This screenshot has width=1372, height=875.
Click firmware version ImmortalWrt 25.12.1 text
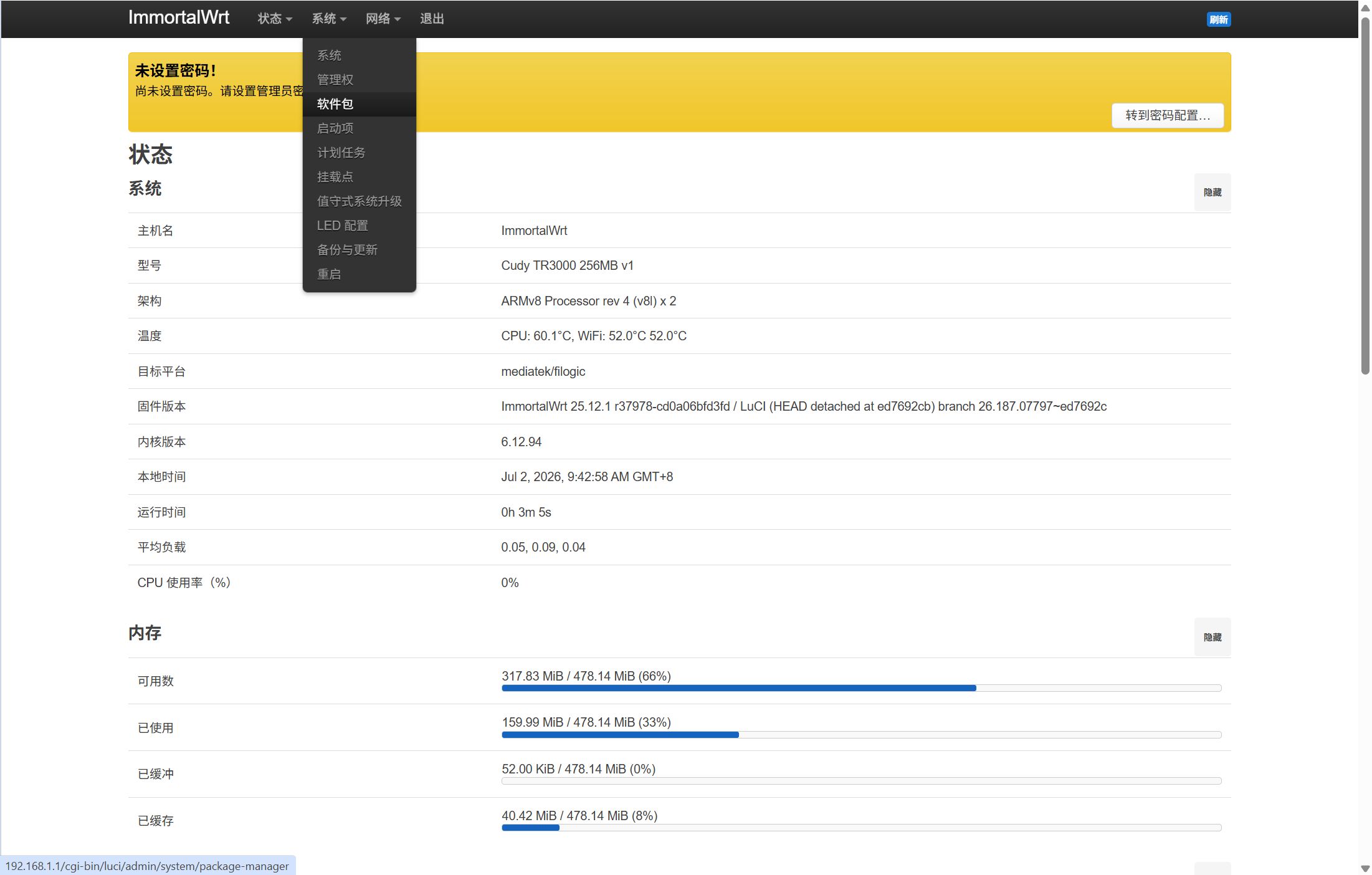point(804,406)
